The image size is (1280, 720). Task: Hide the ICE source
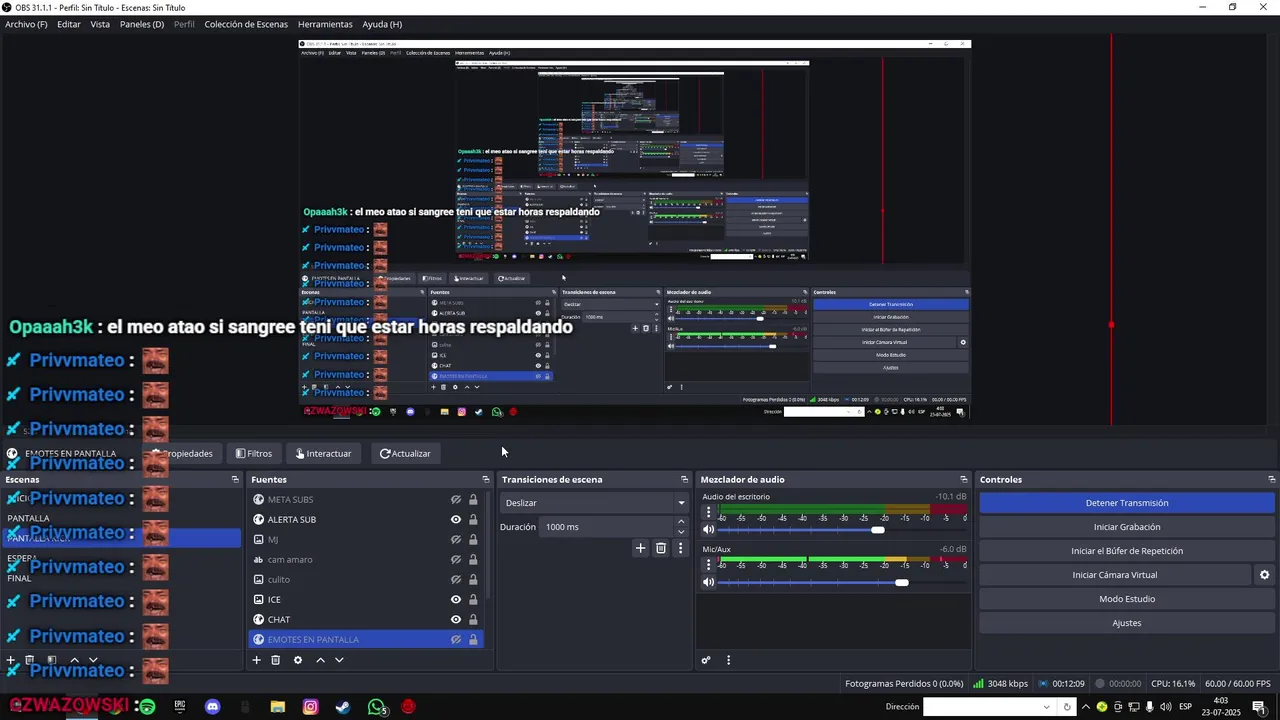[456, 600]
